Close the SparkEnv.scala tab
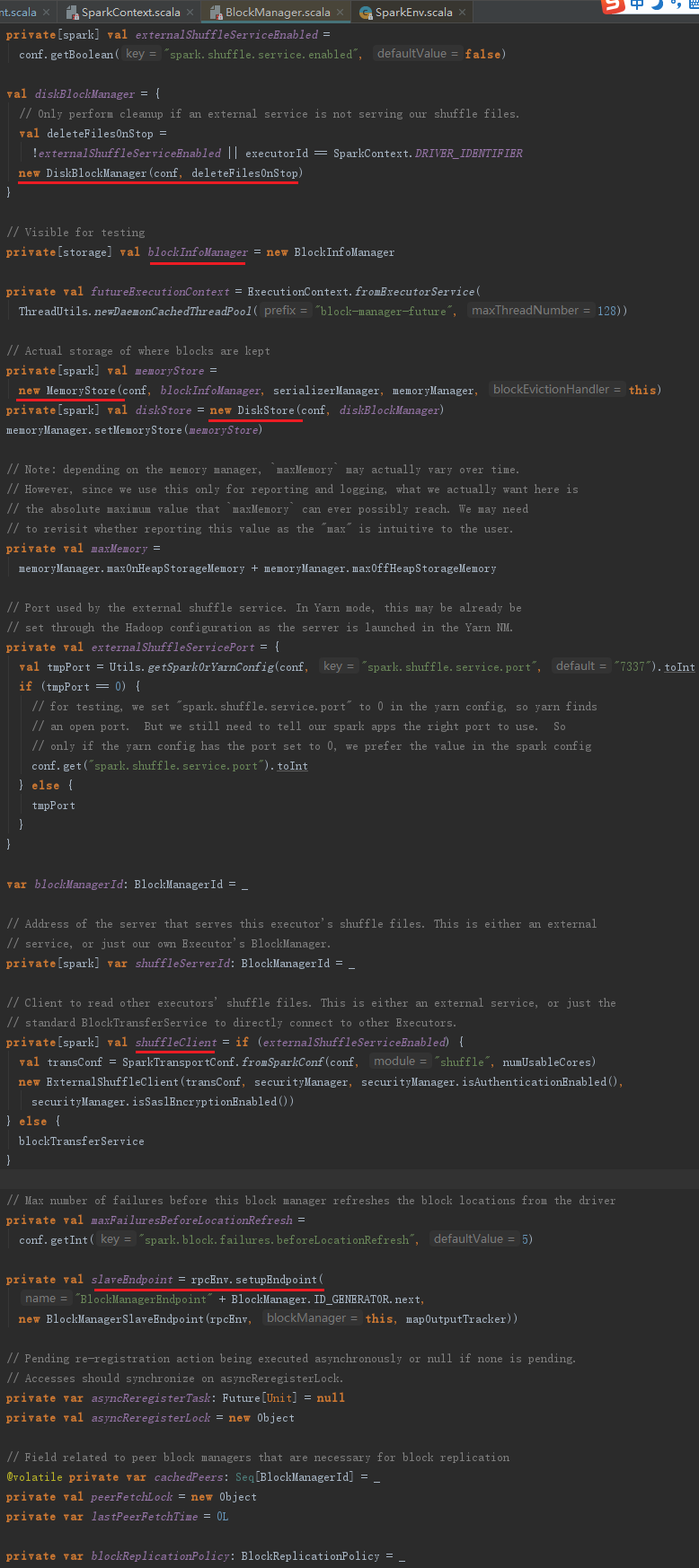This screenshot has width=699, height=1568. point(463,13)
